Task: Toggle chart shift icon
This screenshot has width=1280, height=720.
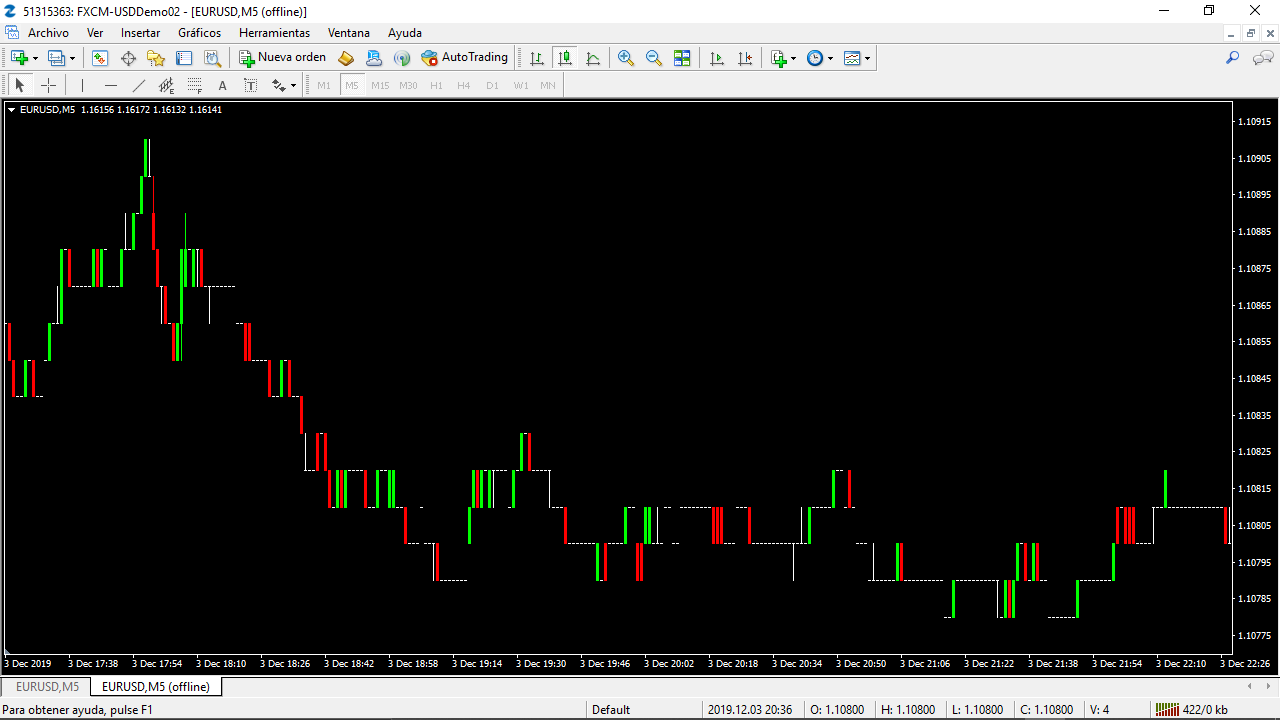Action: pyautogui.click(x=745, y=58)
